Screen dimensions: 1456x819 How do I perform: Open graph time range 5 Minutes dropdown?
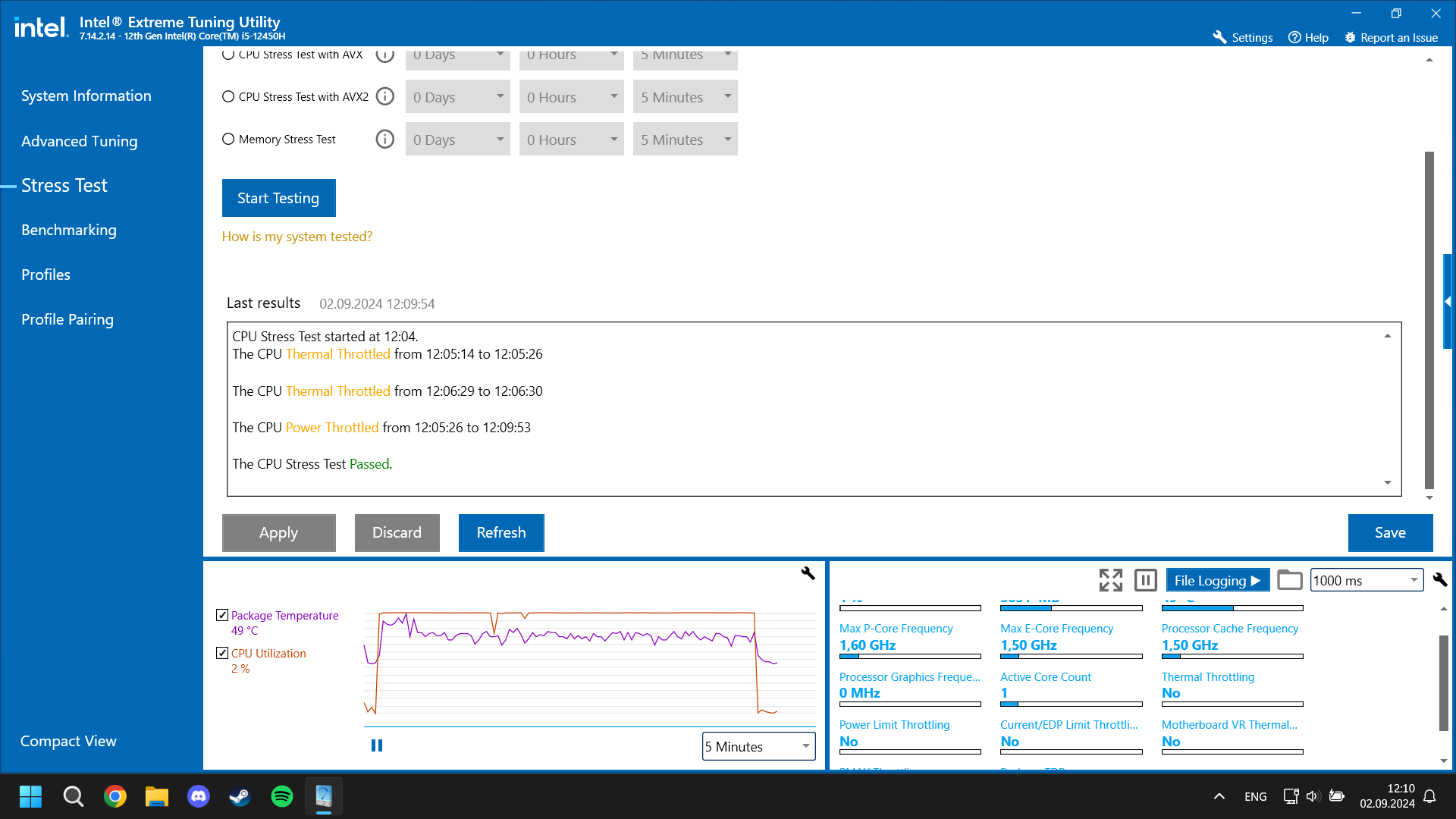tap(758, 746)
